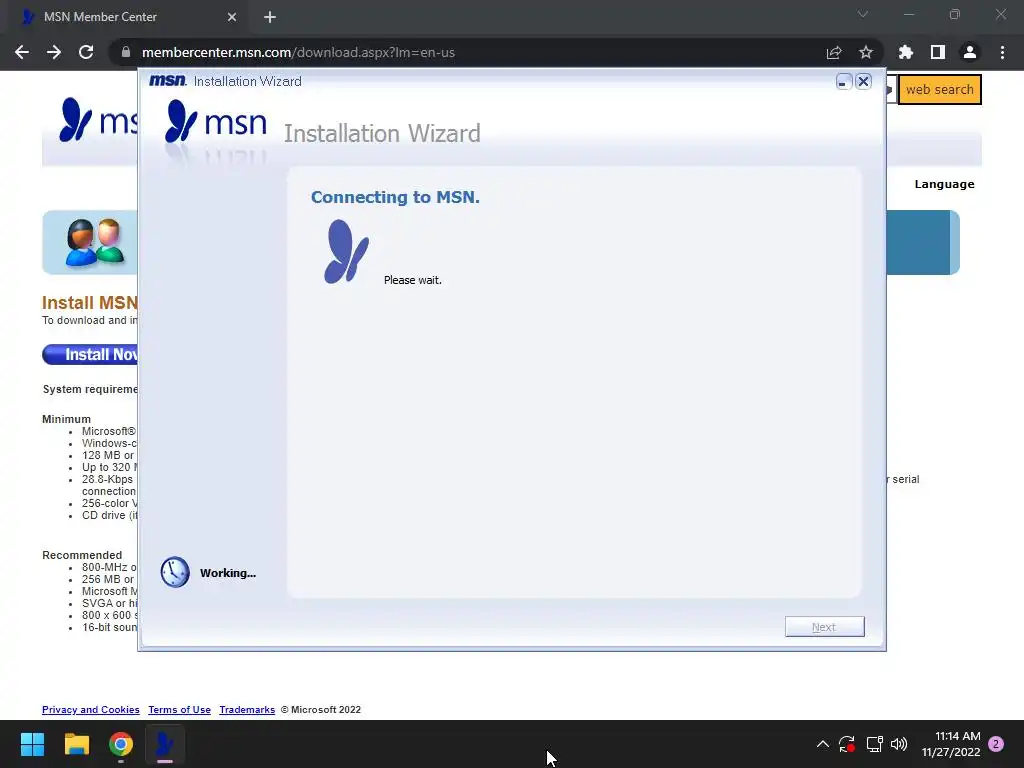
Task: Open the Chrome extensions puzzle icon
Action: tap(906, 52)
